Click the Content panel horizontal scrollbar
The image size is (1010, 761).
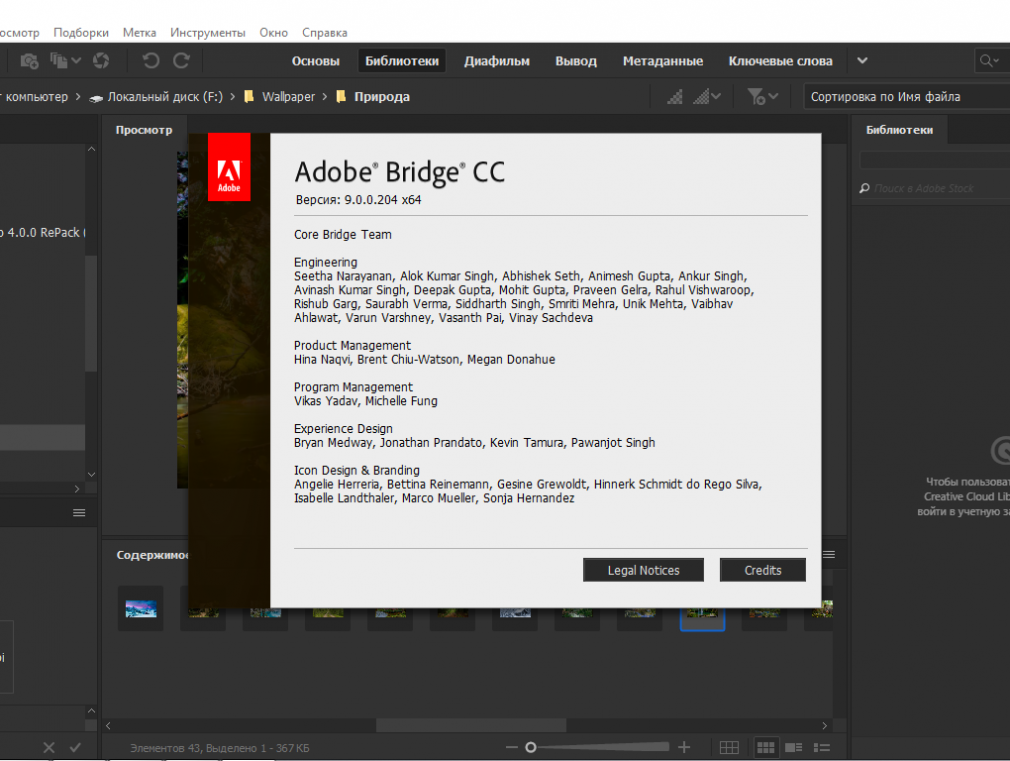tap(471, 726)
